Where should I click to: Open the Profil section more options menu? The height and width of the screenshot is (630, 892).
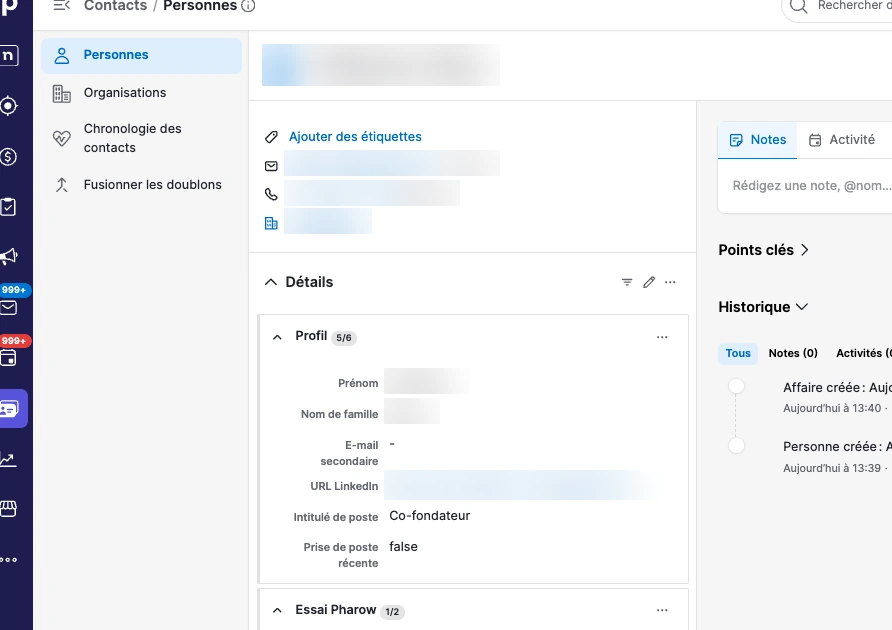point(662,337)
